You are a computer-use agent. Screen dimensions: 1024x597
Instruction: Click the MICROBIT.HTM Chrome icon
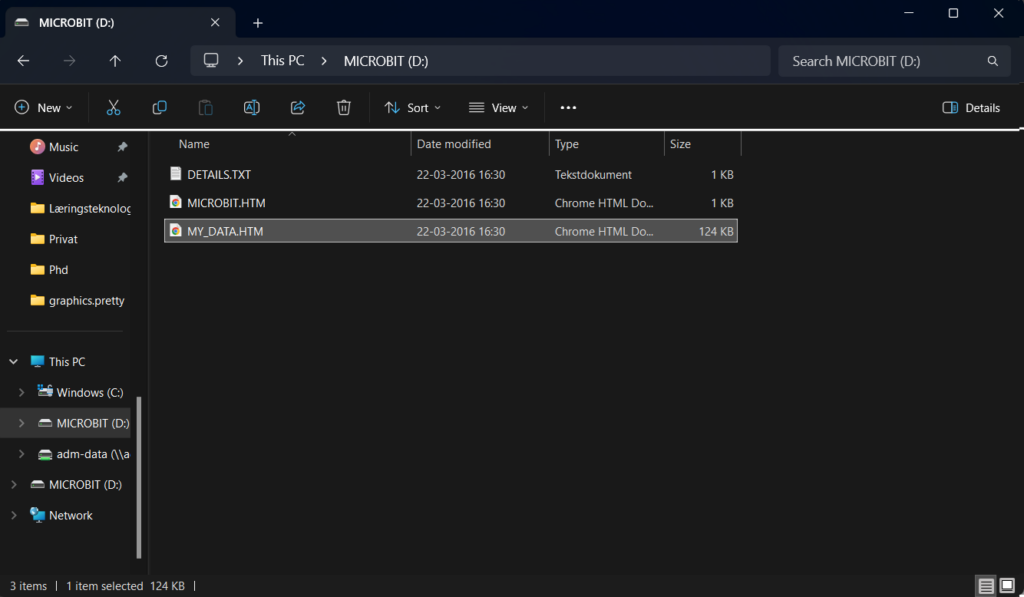[175, 202]
